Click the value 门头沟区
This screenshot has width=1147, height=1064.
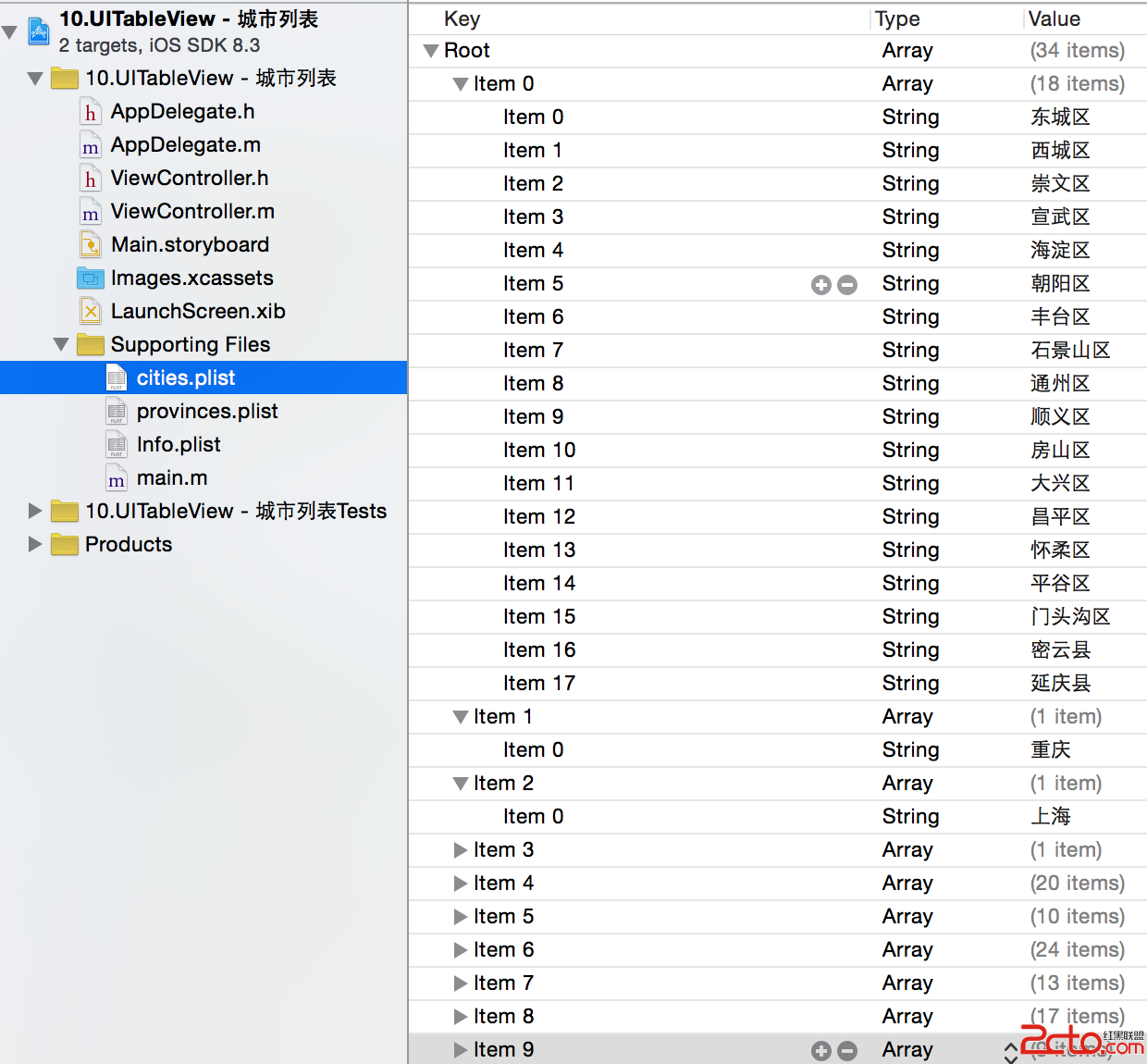point(1071,617)
